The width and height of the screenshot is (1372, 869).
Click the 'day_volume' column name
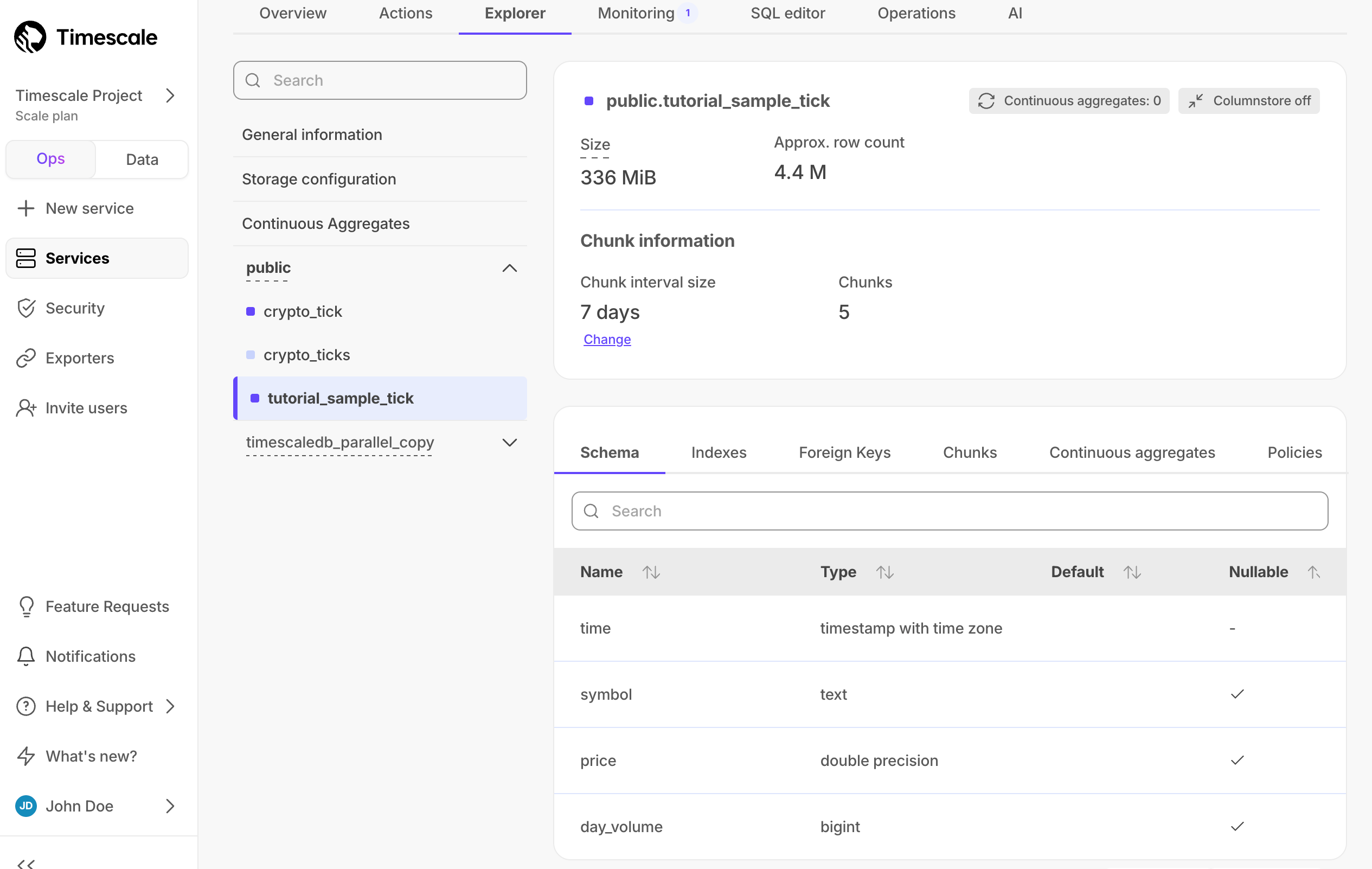click(621, 826)
